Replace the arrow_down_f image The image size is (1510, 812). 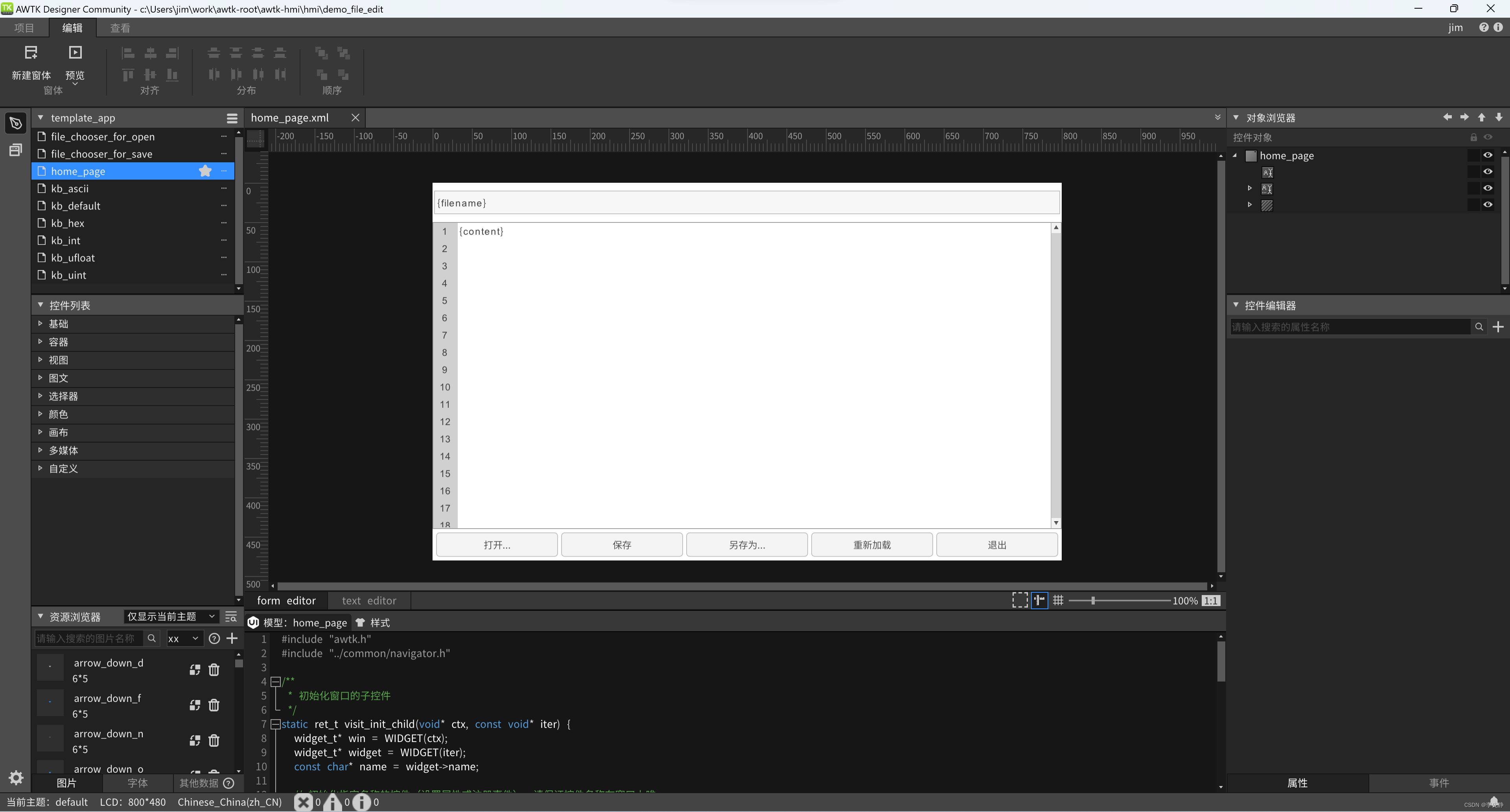click(x=195, y=705)
